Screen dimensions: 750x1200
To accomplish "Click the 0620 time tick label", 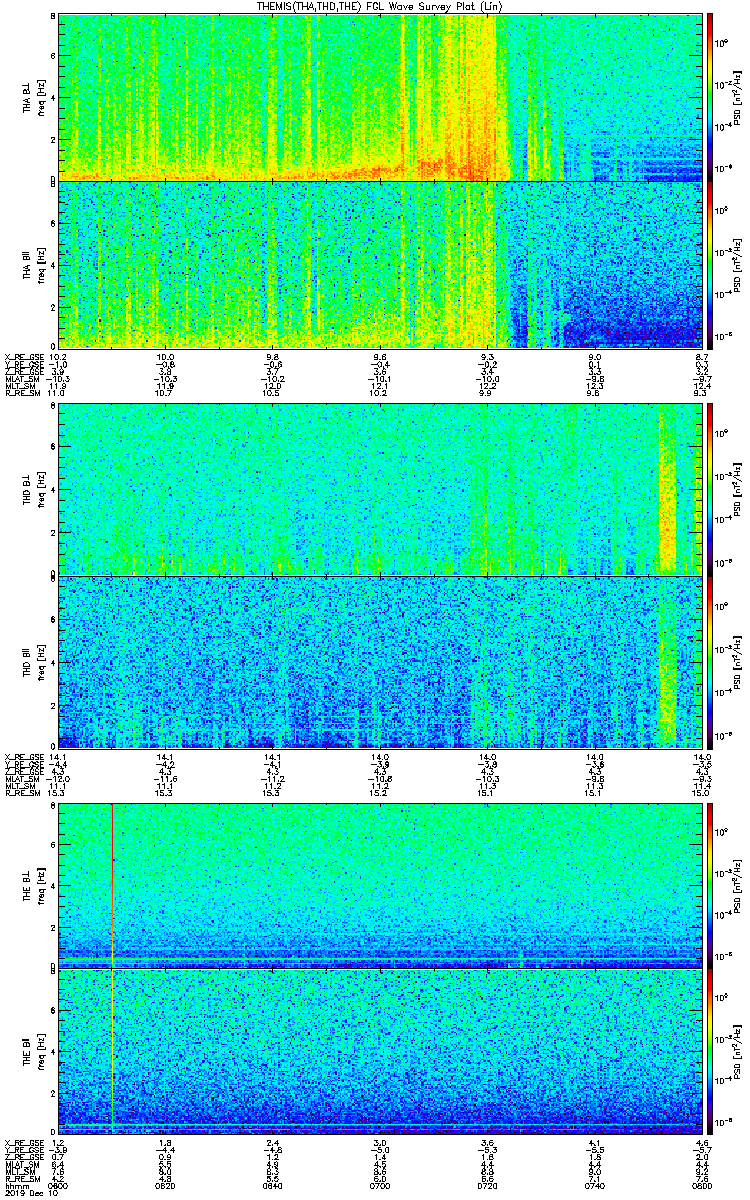I will (x=166, y=1185).
